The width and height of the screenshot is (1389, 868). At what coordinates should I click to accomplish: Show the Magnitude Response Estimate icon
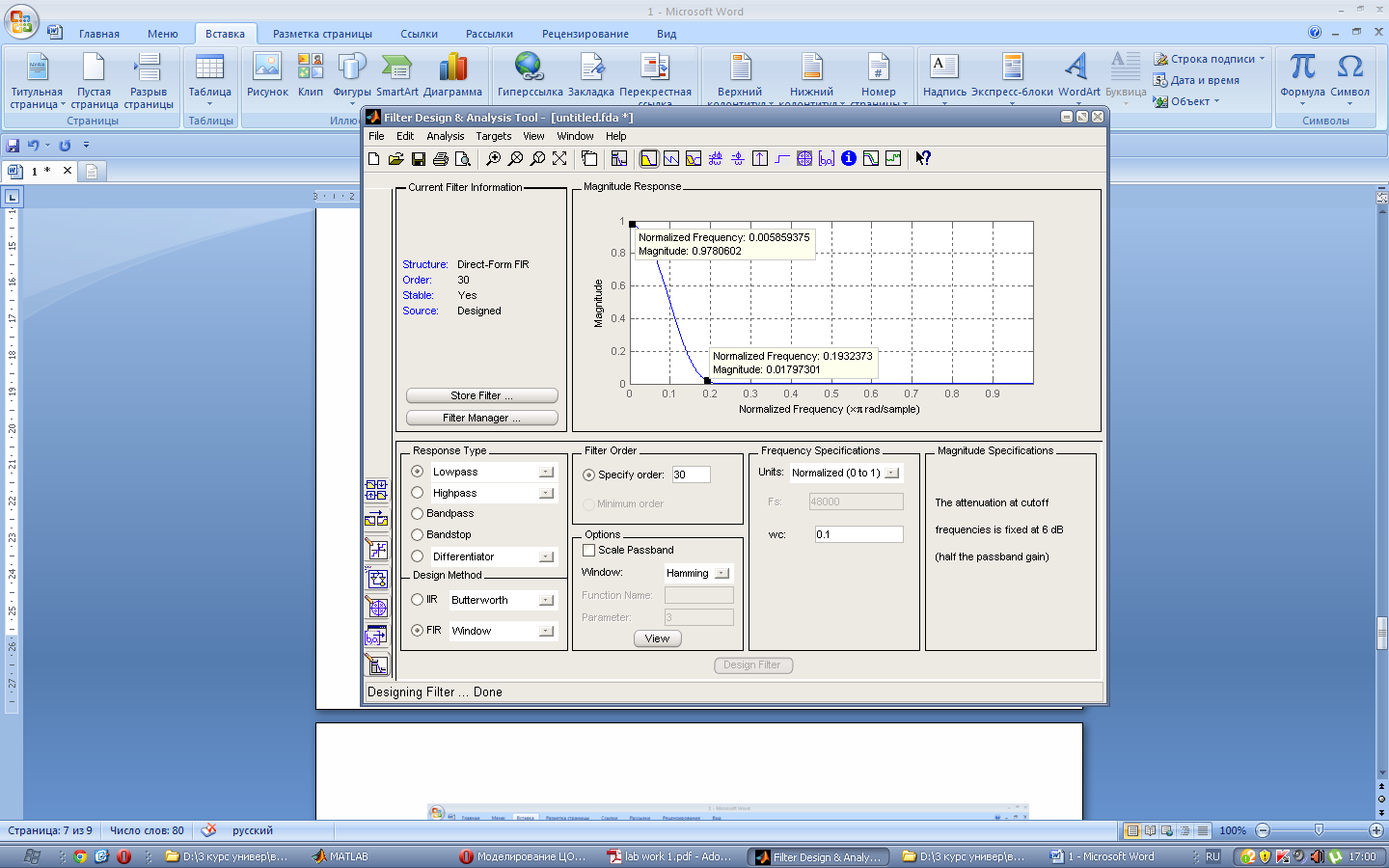[871, 158]
